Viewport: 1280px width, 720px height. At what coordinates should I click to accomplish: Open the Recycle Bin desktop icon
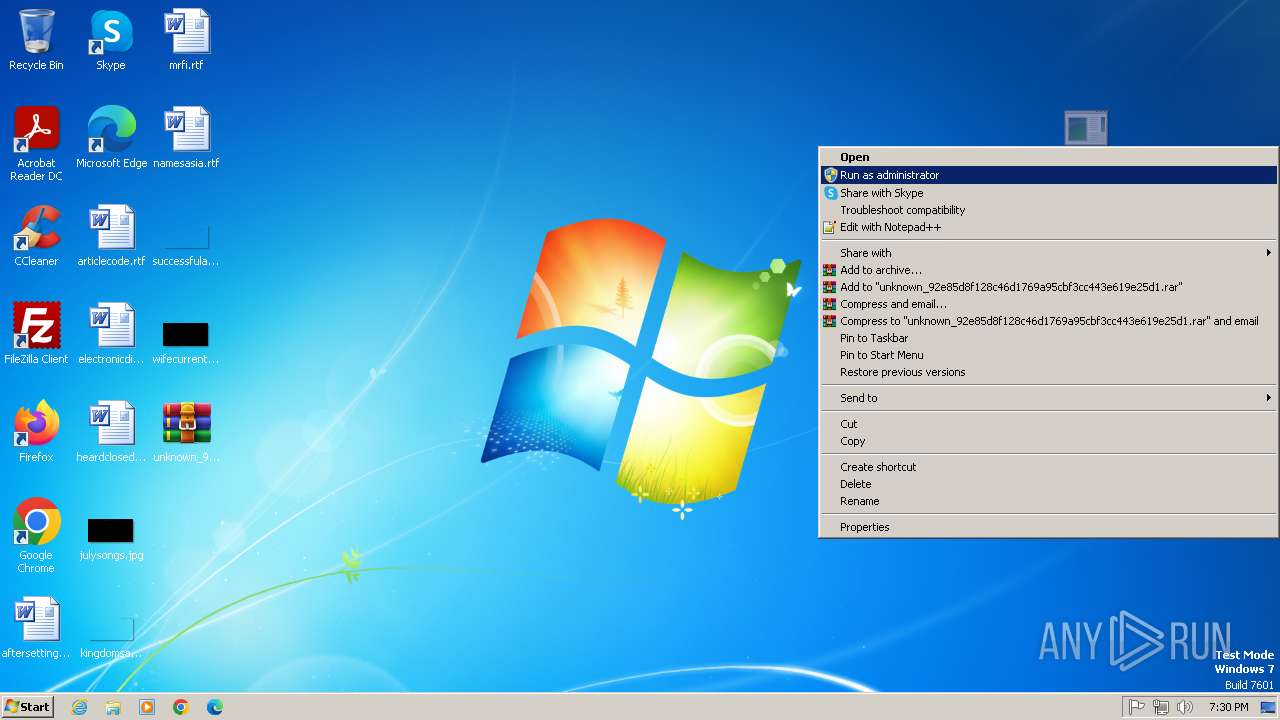pyautogui.click(x=36, y=40)
